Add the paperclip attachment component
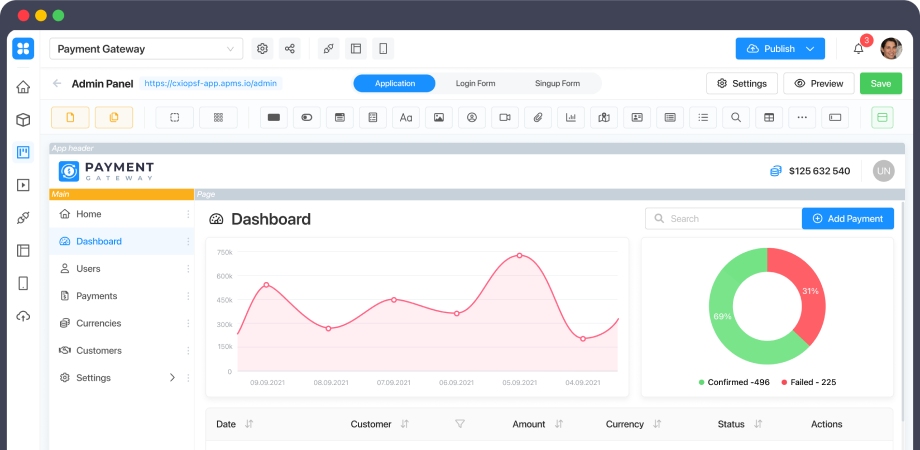The width and height of the screenshot is (920, 450). 537,117
